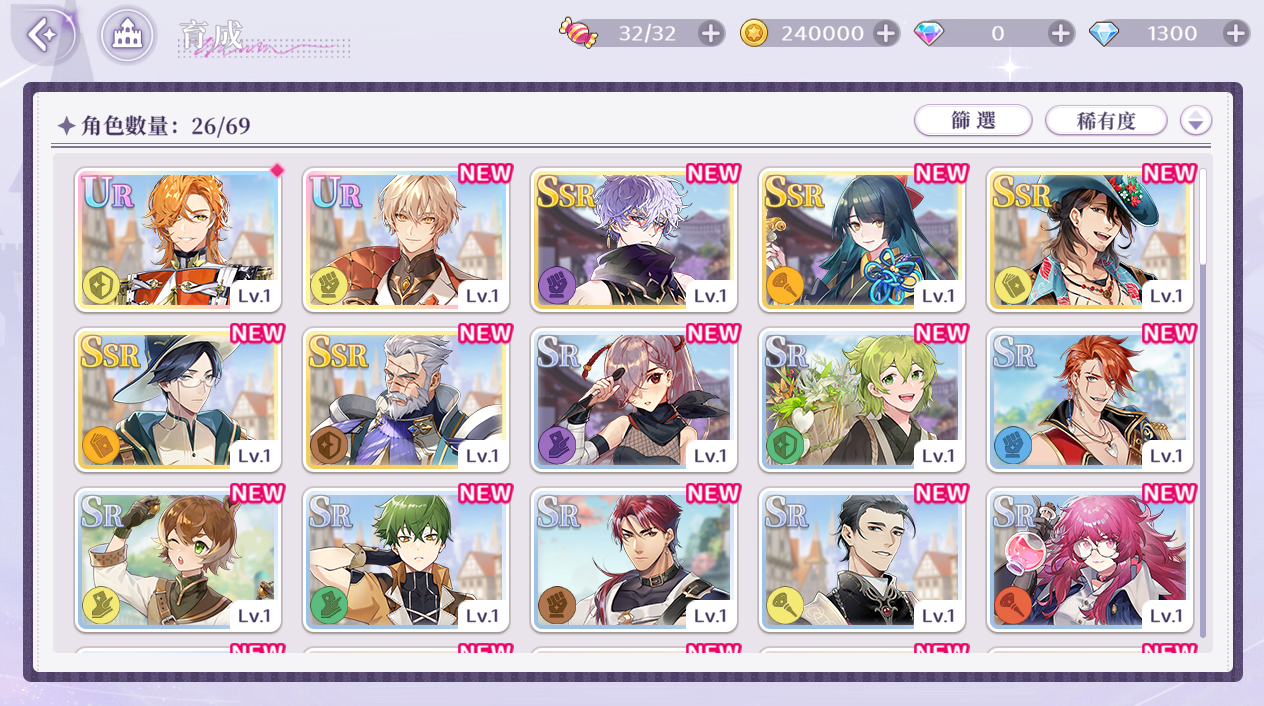
Task: Pick the green-haired SR card with flowers
Action: point(862,400)
